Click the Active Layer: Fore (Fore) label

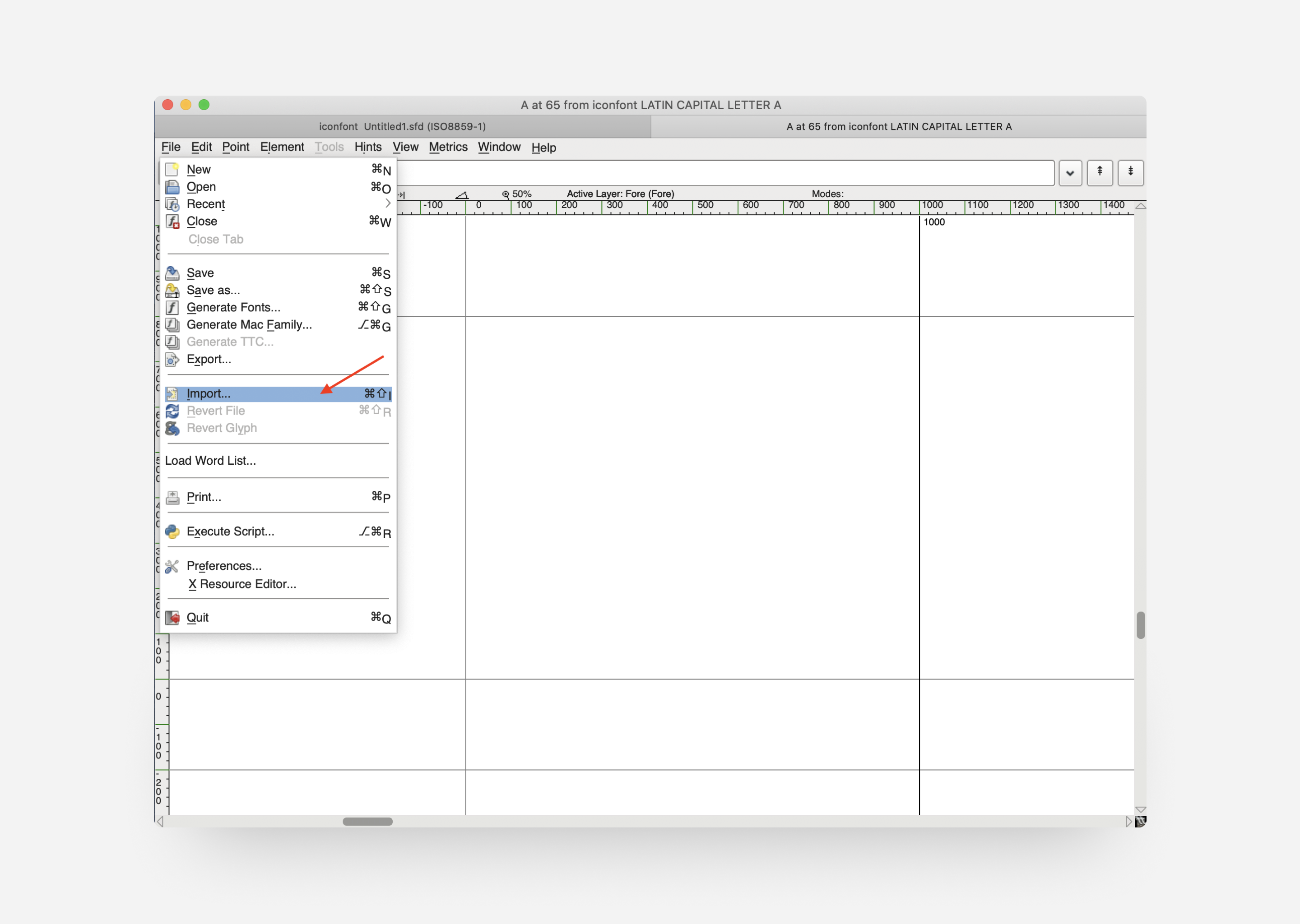[x=620, y=194]
